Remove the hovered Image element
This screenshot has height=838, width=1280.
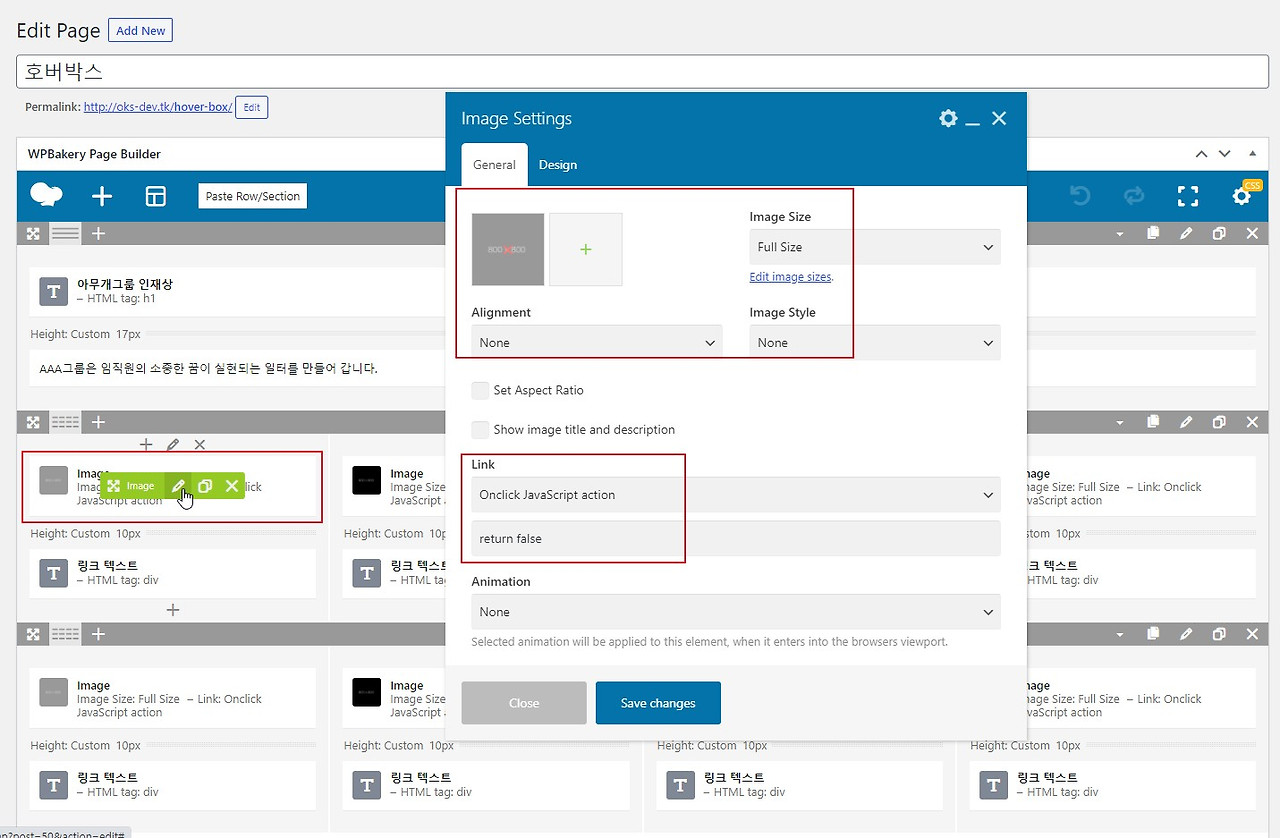[x=232, y=486]
